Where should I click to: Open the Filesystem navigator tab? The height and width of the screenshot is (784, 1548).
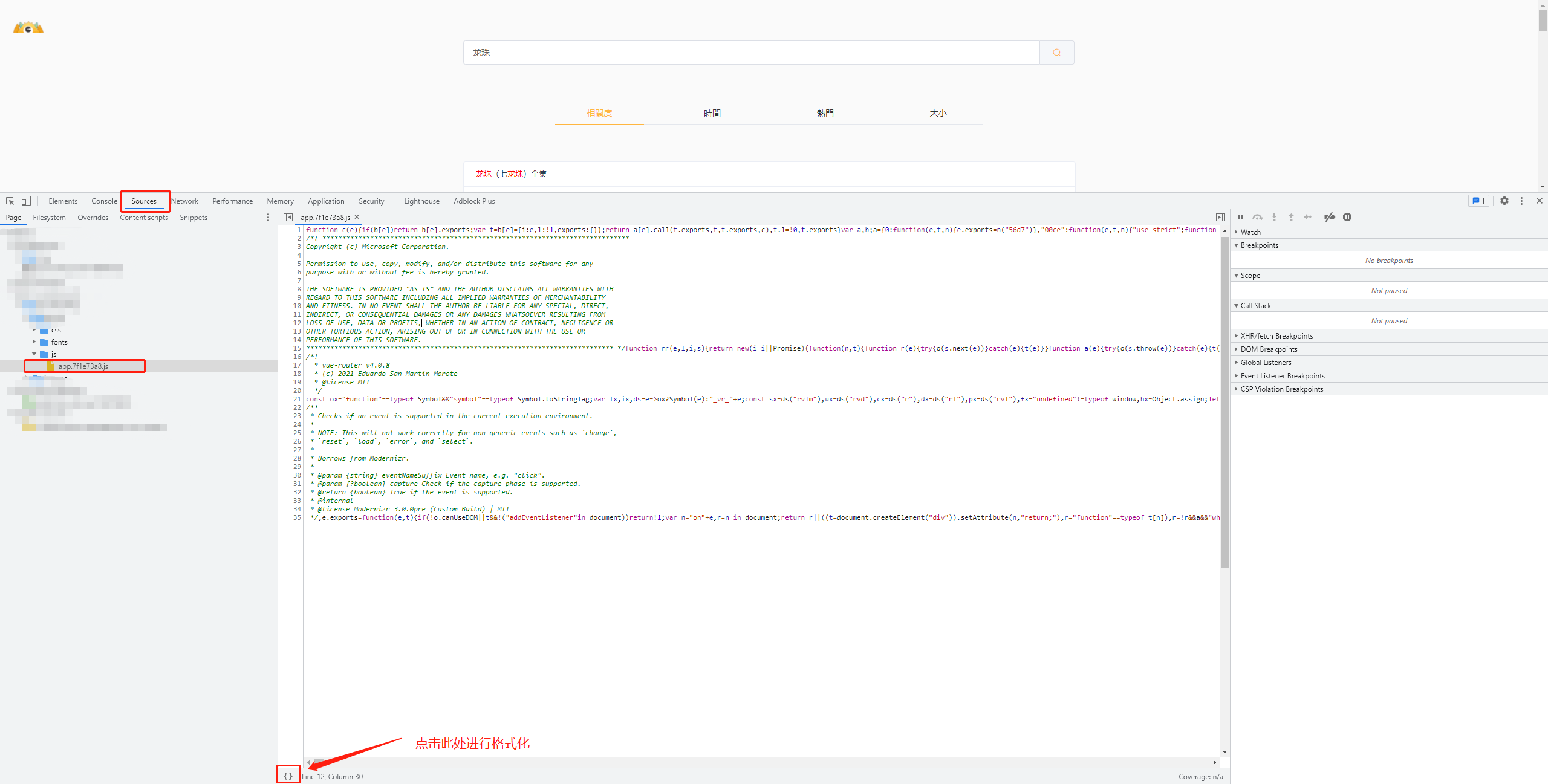[49, 217]
